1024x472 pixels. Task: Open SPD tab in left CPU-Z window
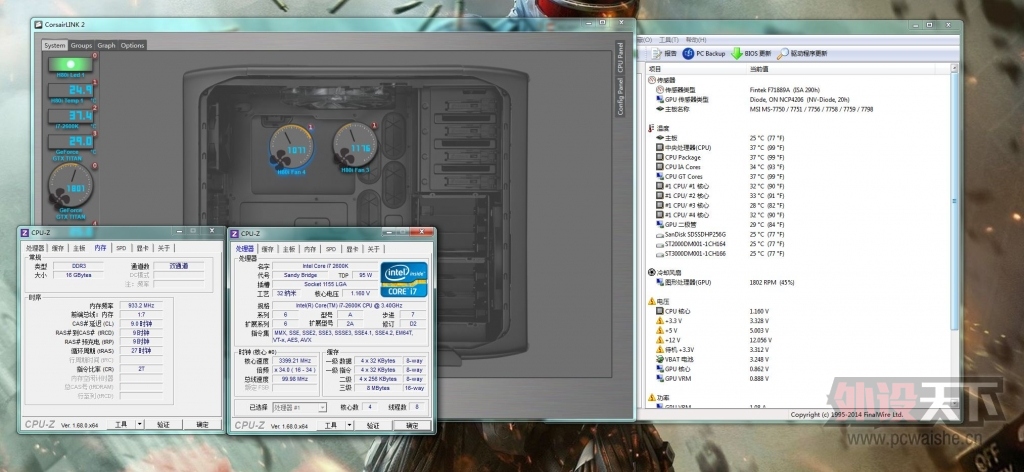121,248
